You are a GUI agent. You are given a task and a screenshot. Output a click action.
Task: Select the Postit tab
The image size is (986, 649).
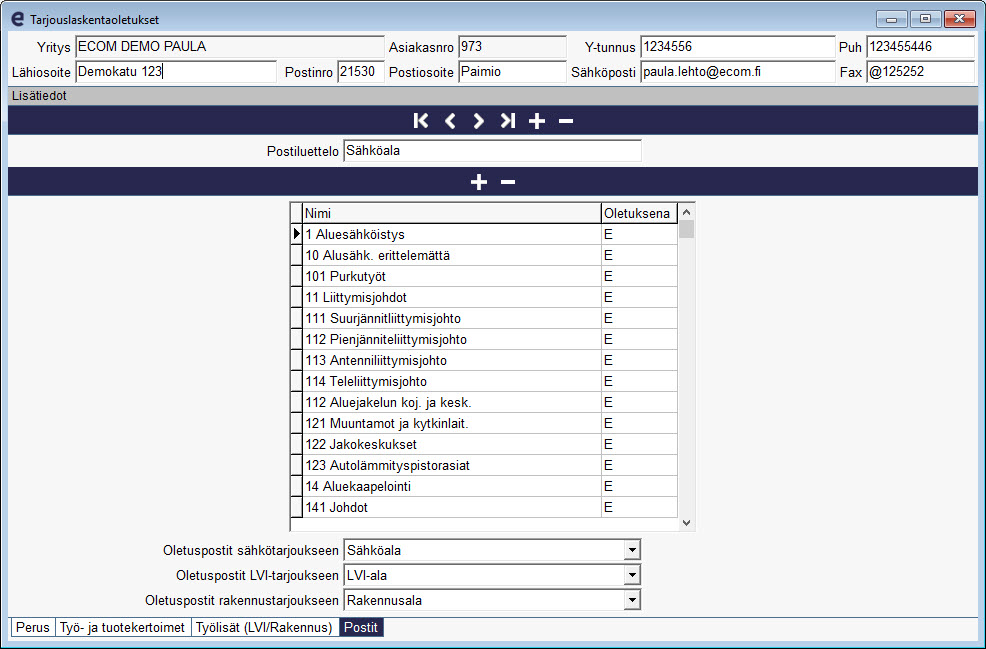[361, 627]
